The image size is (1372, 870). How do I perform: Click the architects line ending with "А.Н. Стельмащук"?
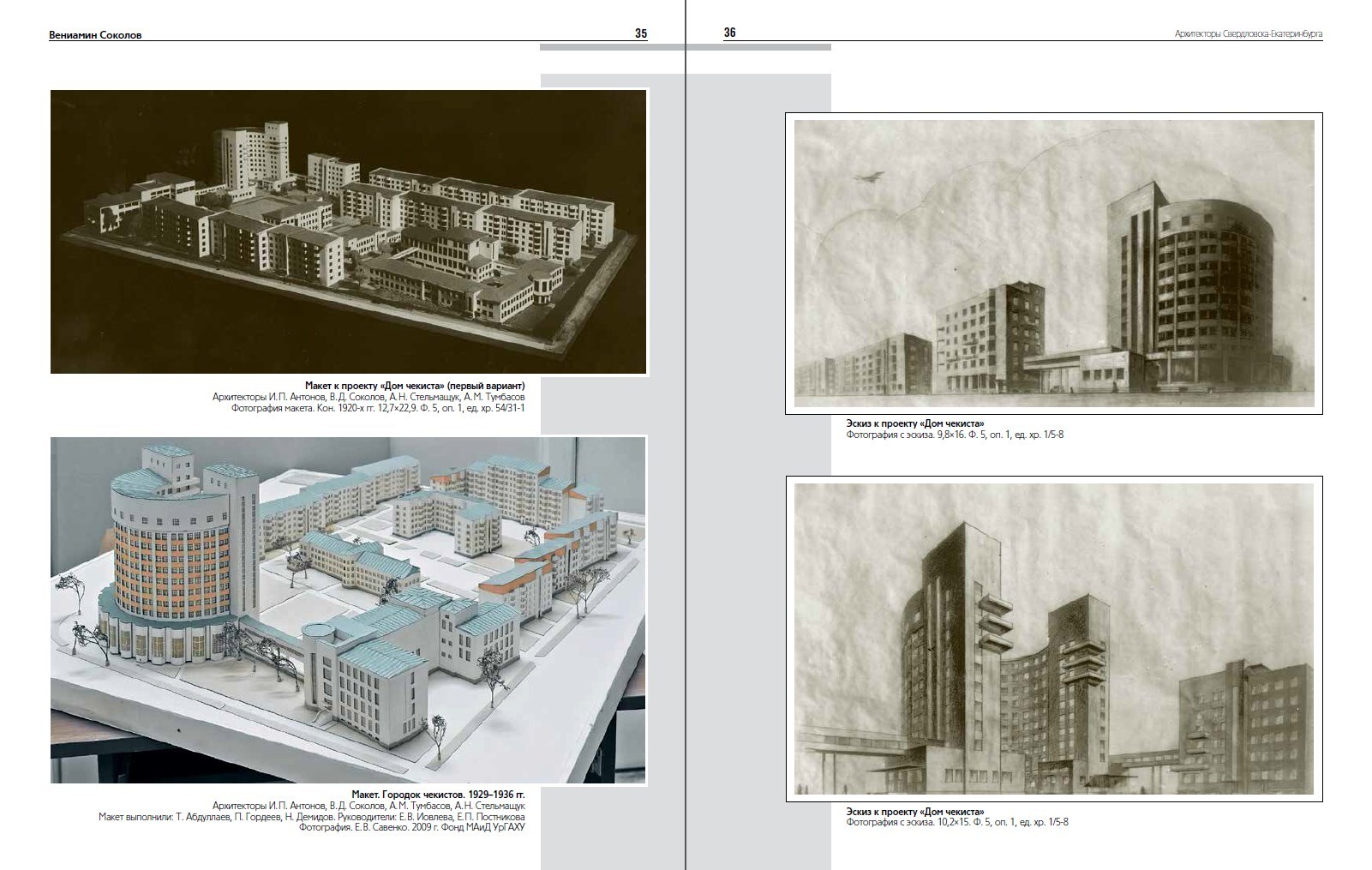(x=368, y=806)
